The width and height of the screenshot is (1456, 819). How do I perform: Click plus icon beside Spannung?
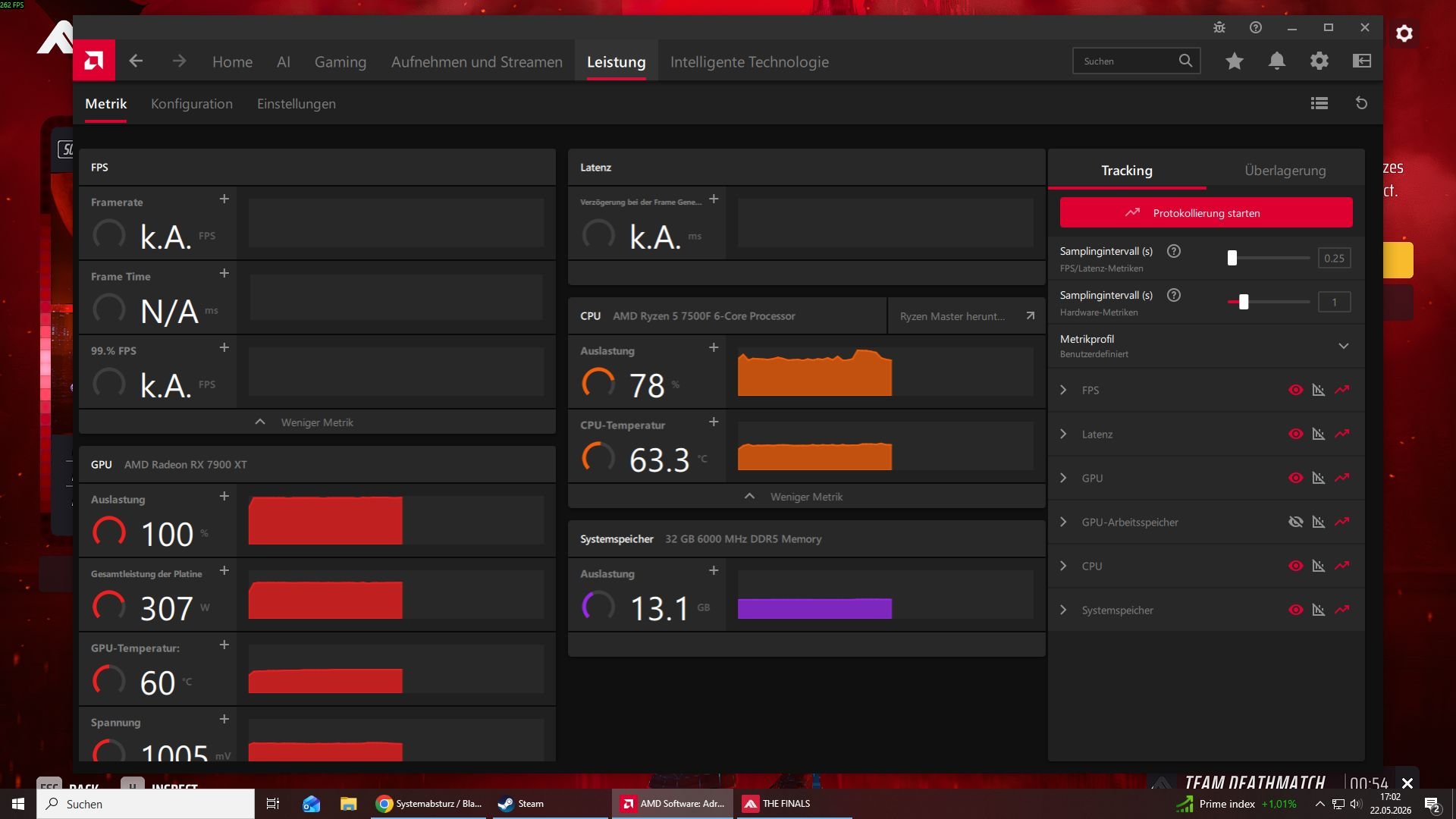coord(224,719)
